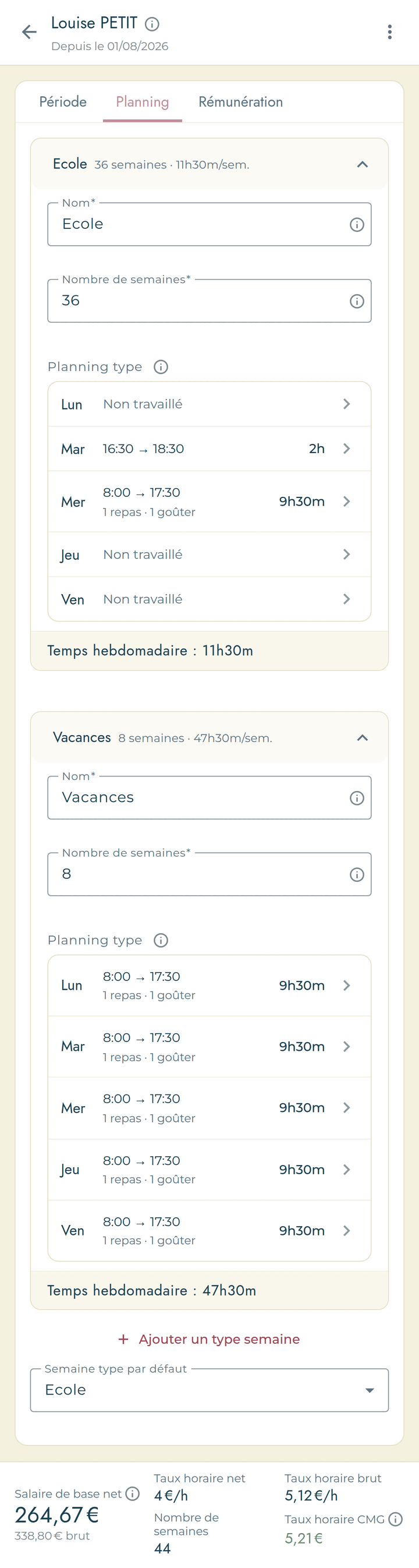Image resolution: width=419 pixels, height=1568 pixels.
Task: Open Ecole Lundi Non travaillé row
Action: (209, 404)
